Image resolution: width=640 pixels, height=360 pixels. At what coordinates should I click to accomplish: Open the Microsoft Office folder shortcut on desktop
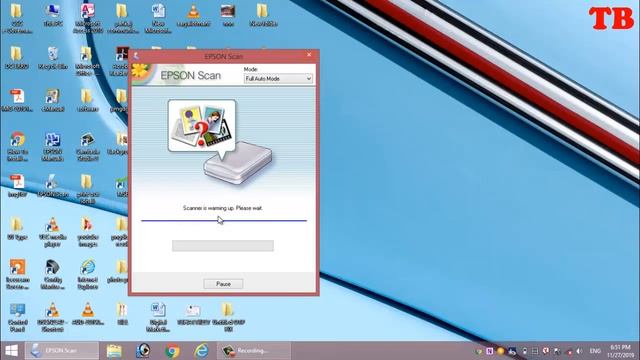[87, 61]
